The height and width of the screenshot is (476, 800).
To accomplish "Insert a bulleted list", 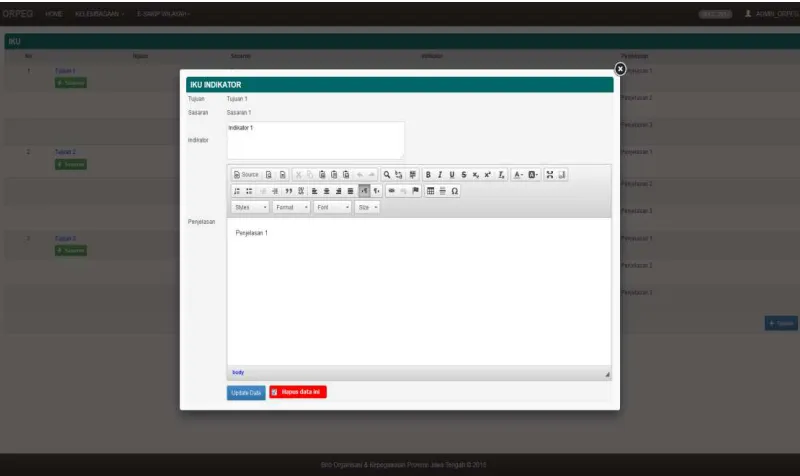I will click(x=249, y=191).
